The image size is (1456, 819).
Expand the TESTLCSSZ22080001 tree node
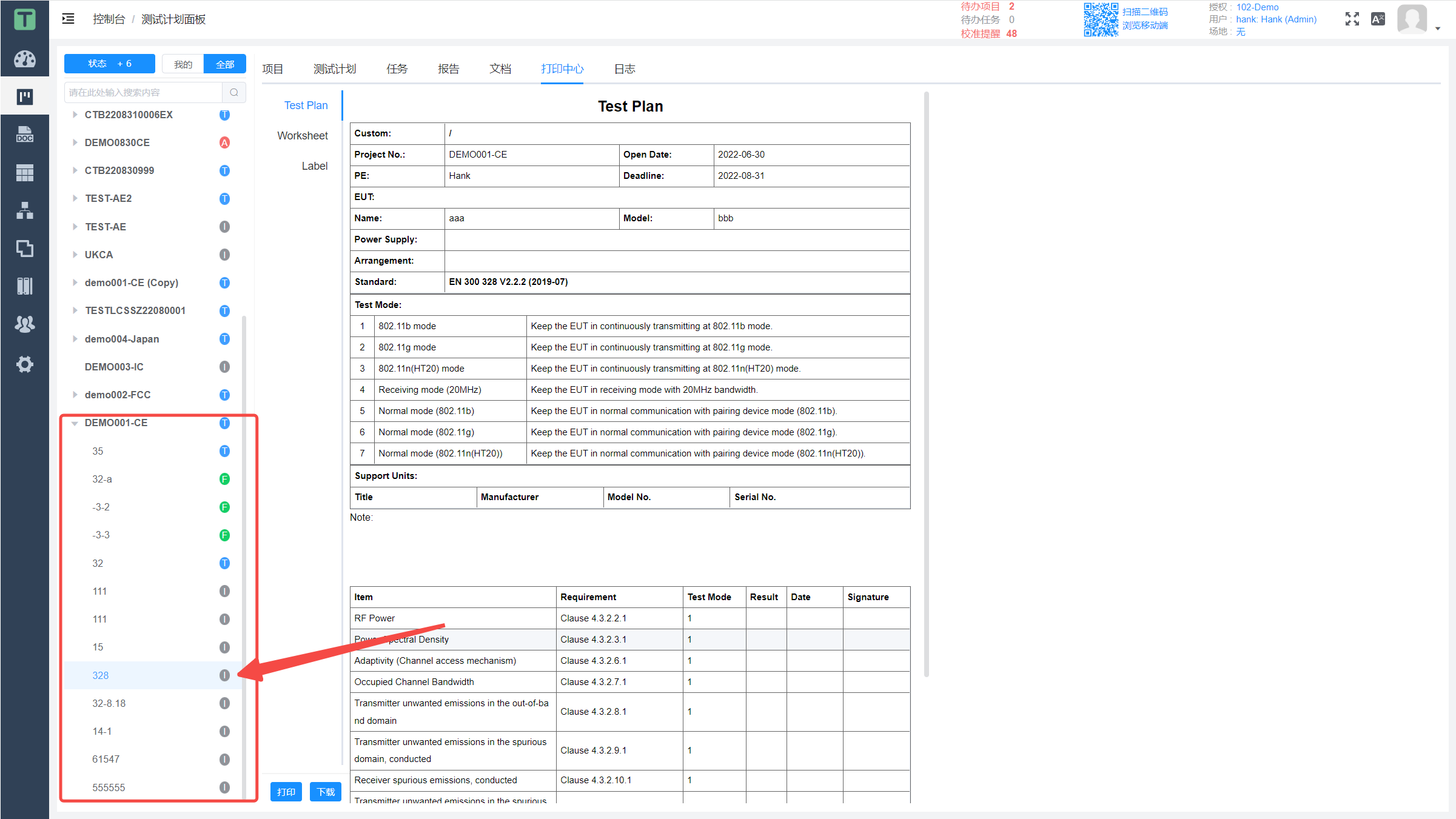click(x=75, y=310)
